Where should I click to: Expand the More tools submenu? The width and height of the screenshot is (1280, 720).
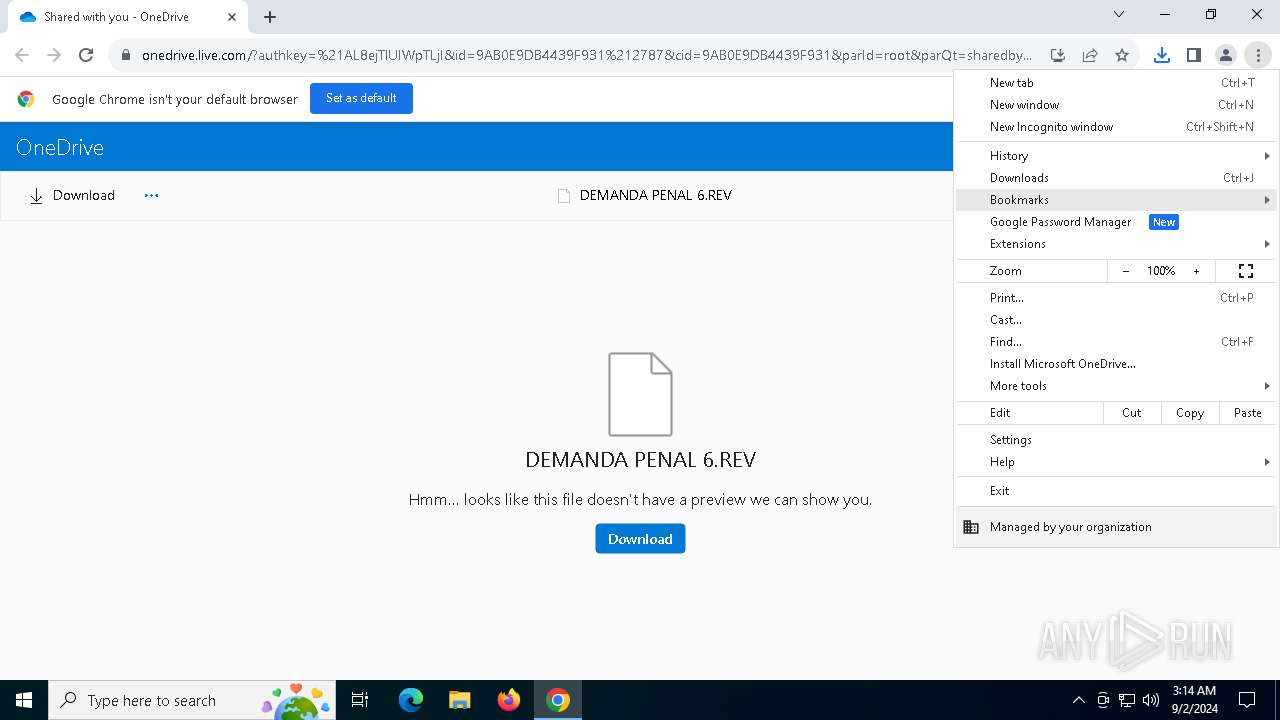click(x=1116, y=386)
